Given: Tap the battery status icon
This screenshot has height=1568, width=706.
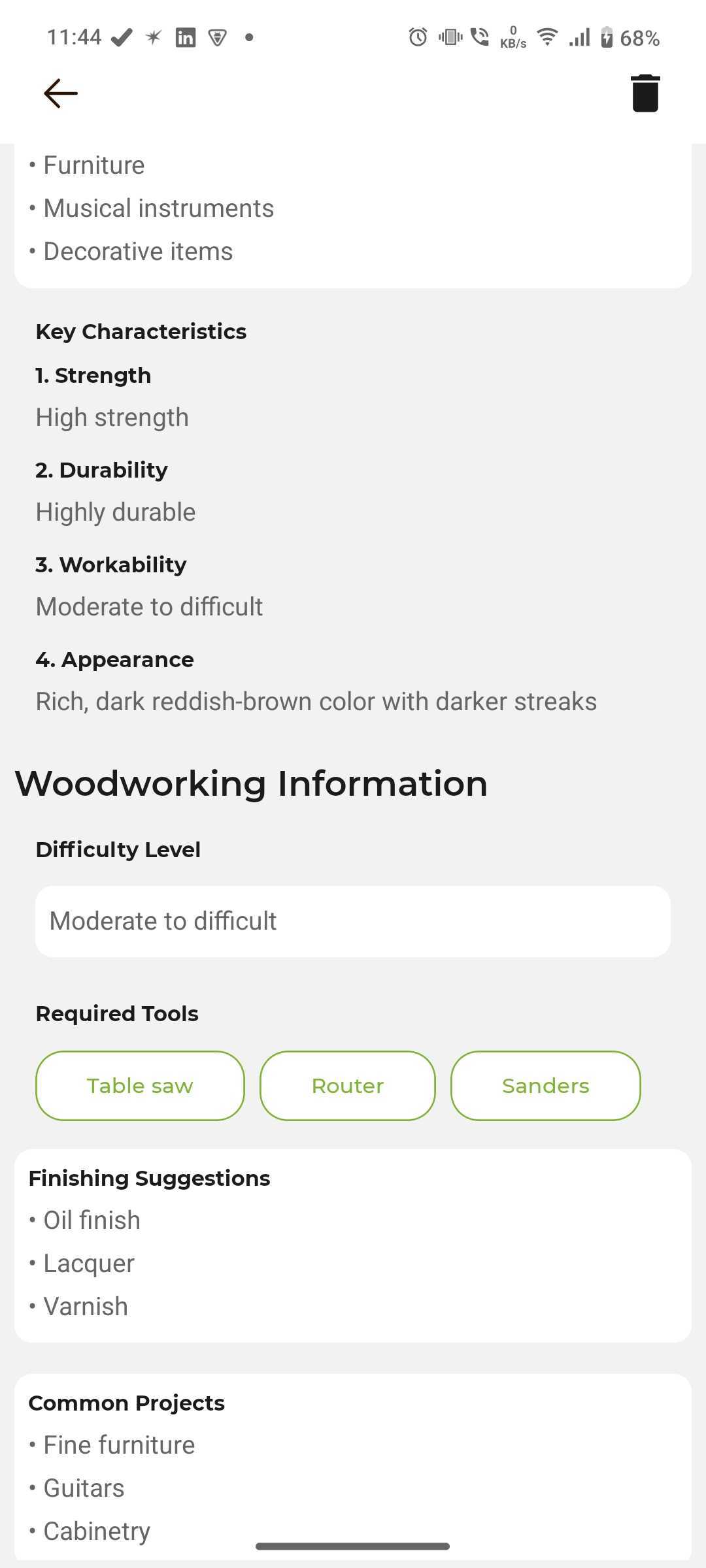Looking at the screenshot, I should click(607, 37).
